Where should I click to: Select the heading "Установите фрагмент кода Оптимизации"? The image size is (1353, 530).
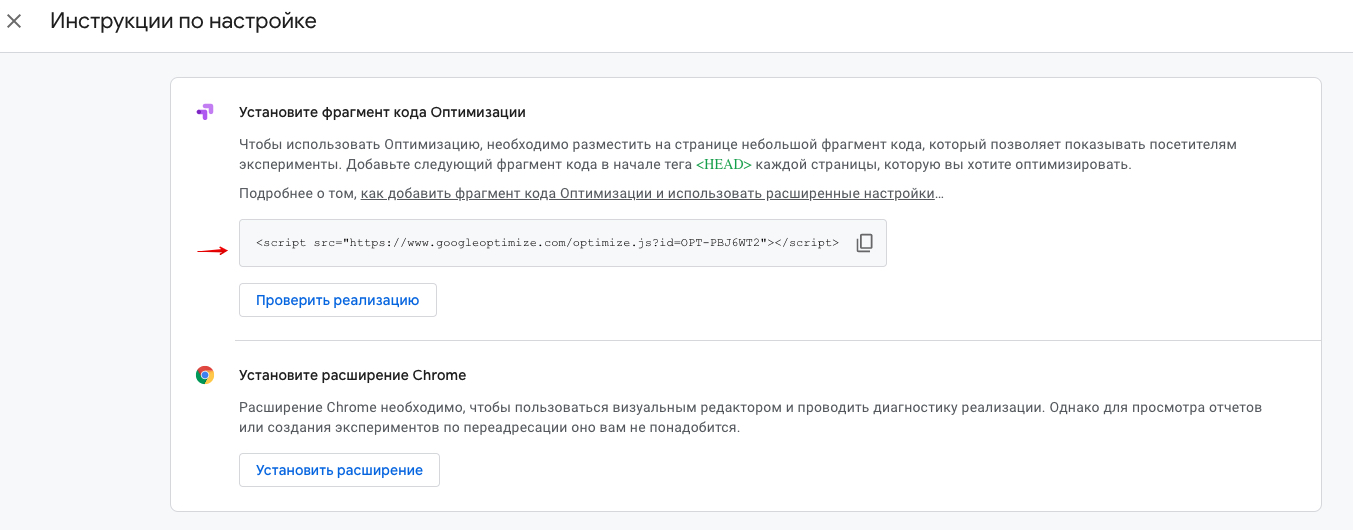382,112
